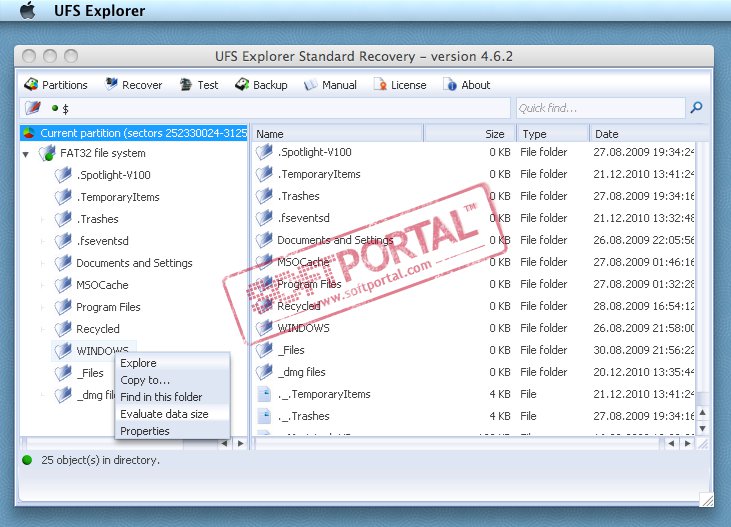This screenshot has width=731, height=527.
Task: Click the About info icon
Action: click(450, 84)
